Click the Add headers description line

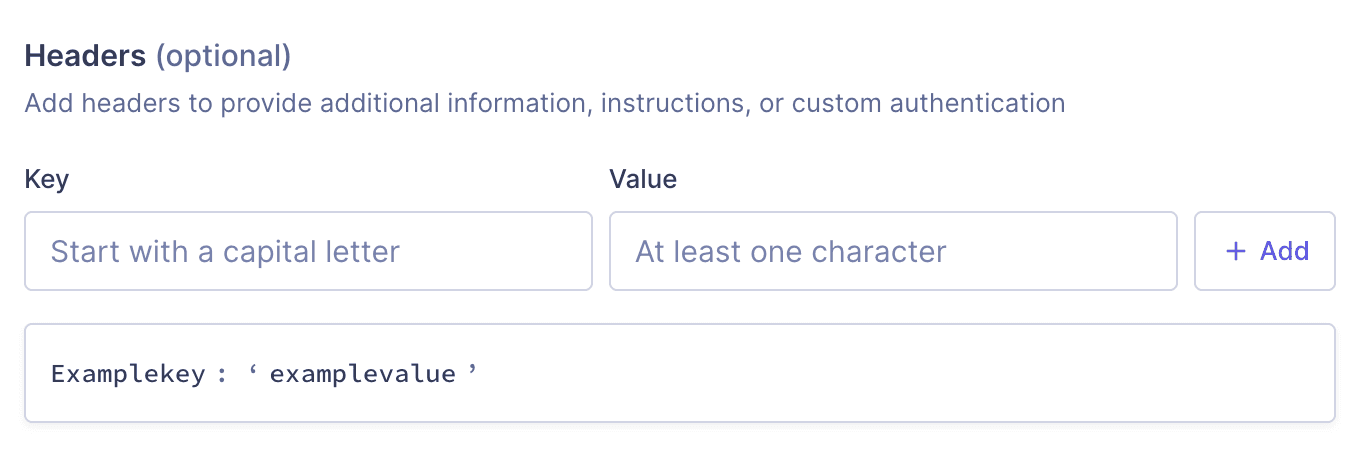pyautogui.click(x=544, y=103)
